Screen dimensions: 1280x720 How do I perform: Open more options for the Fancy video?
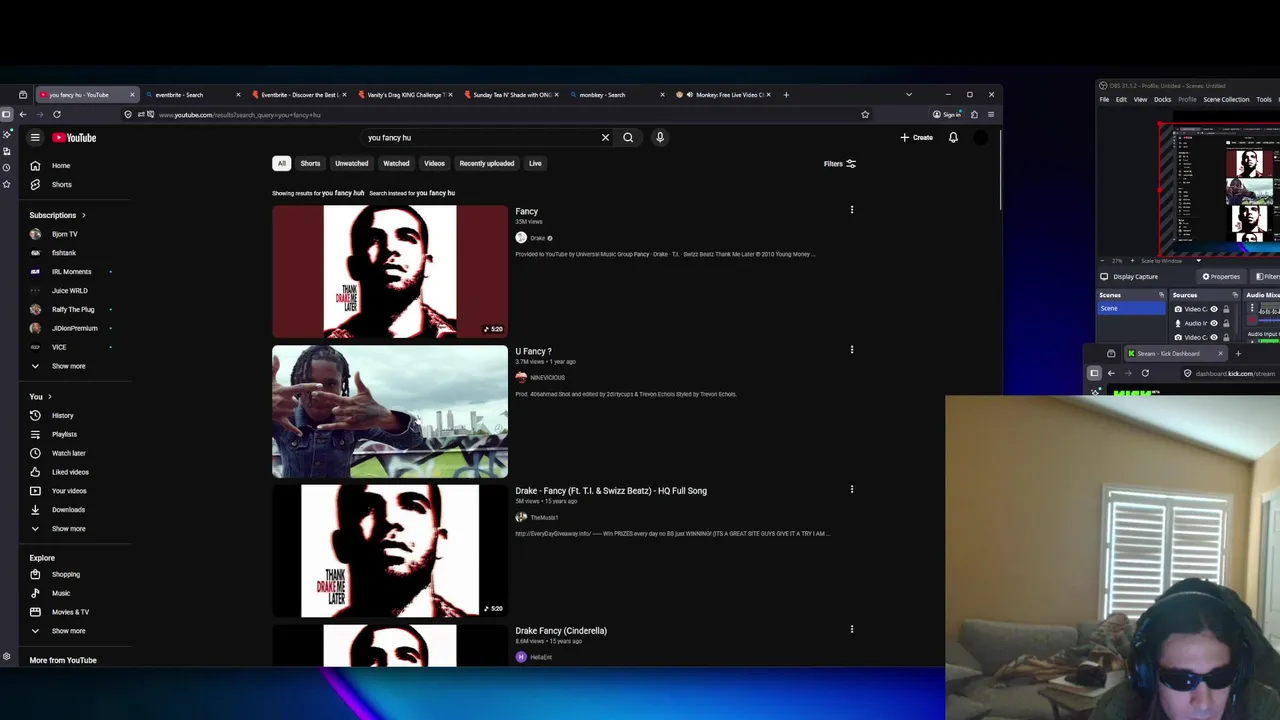coord(852,210)
